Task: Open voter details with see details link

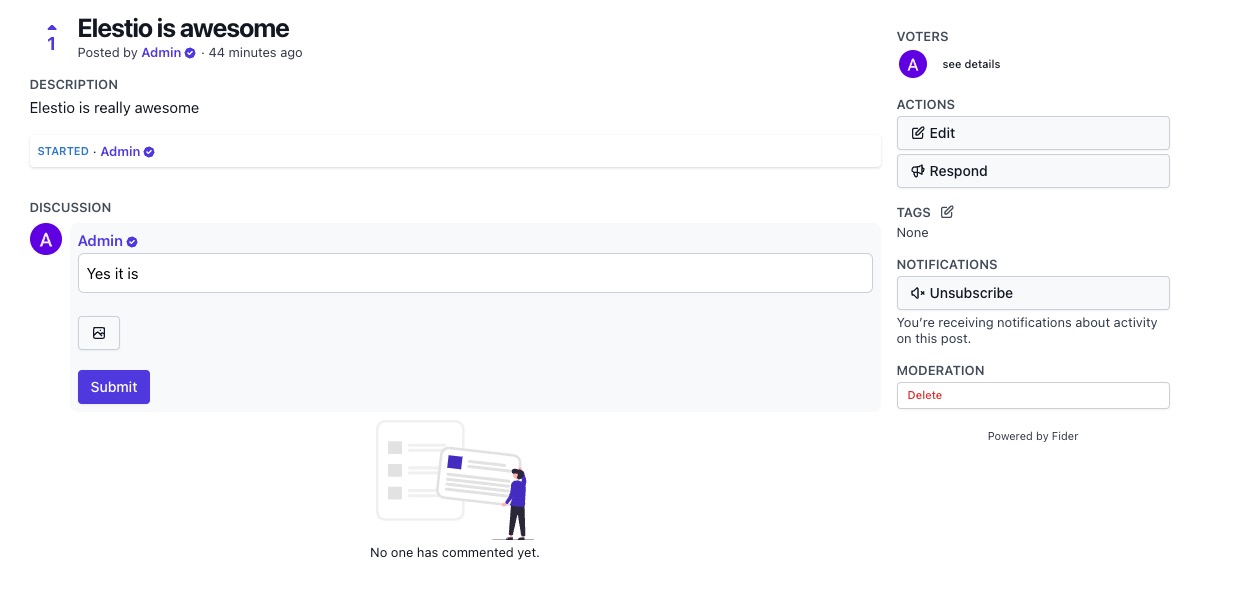Action: point(970,64)
